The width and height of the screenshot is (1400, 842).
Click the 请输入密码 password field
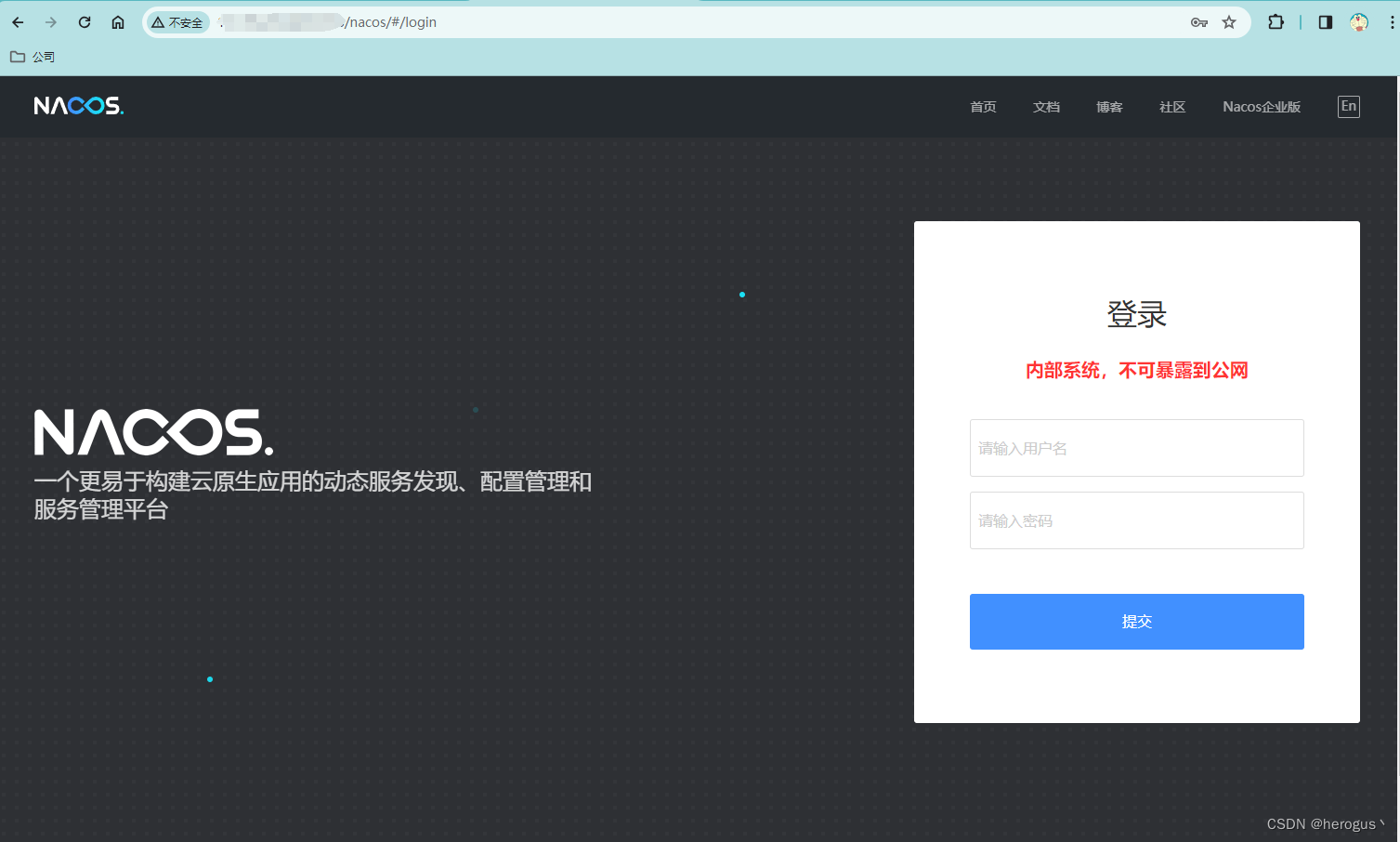point(1135,520)
